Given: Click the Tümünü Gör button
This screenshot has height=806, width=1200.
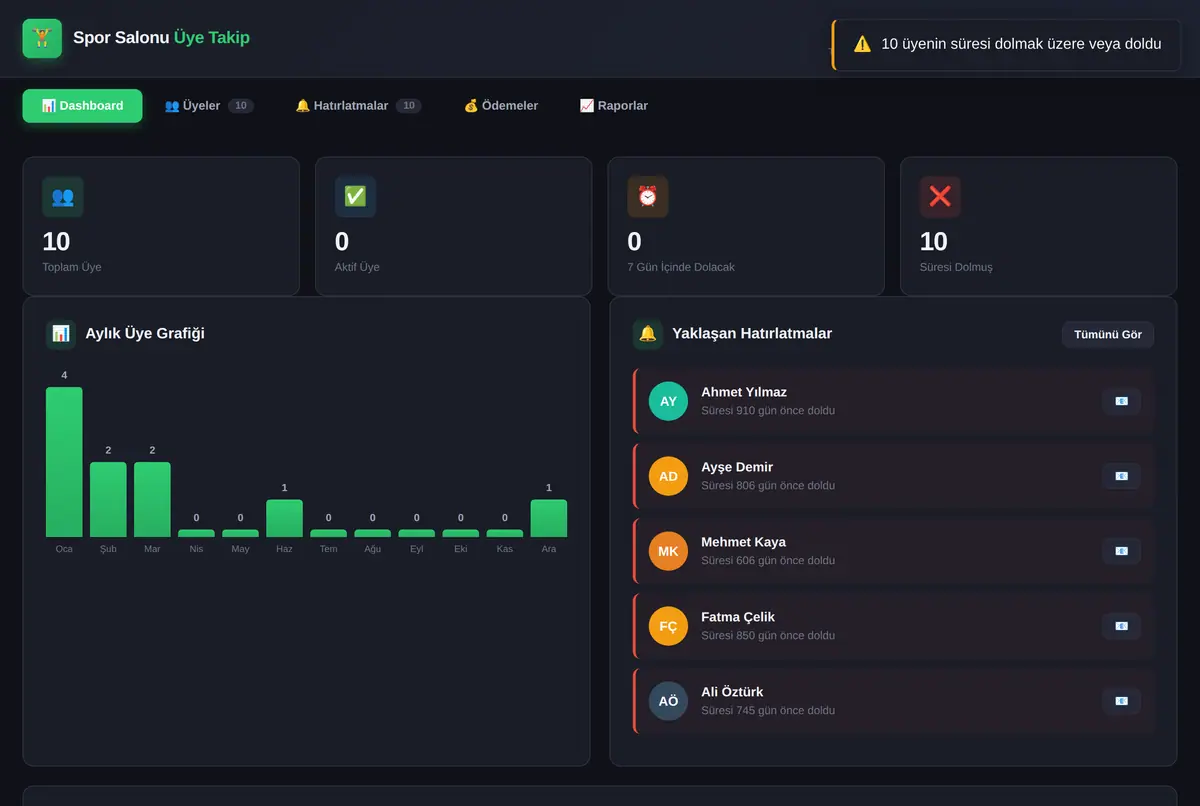Looking at the screenshot, I should tap(1108, 334).
